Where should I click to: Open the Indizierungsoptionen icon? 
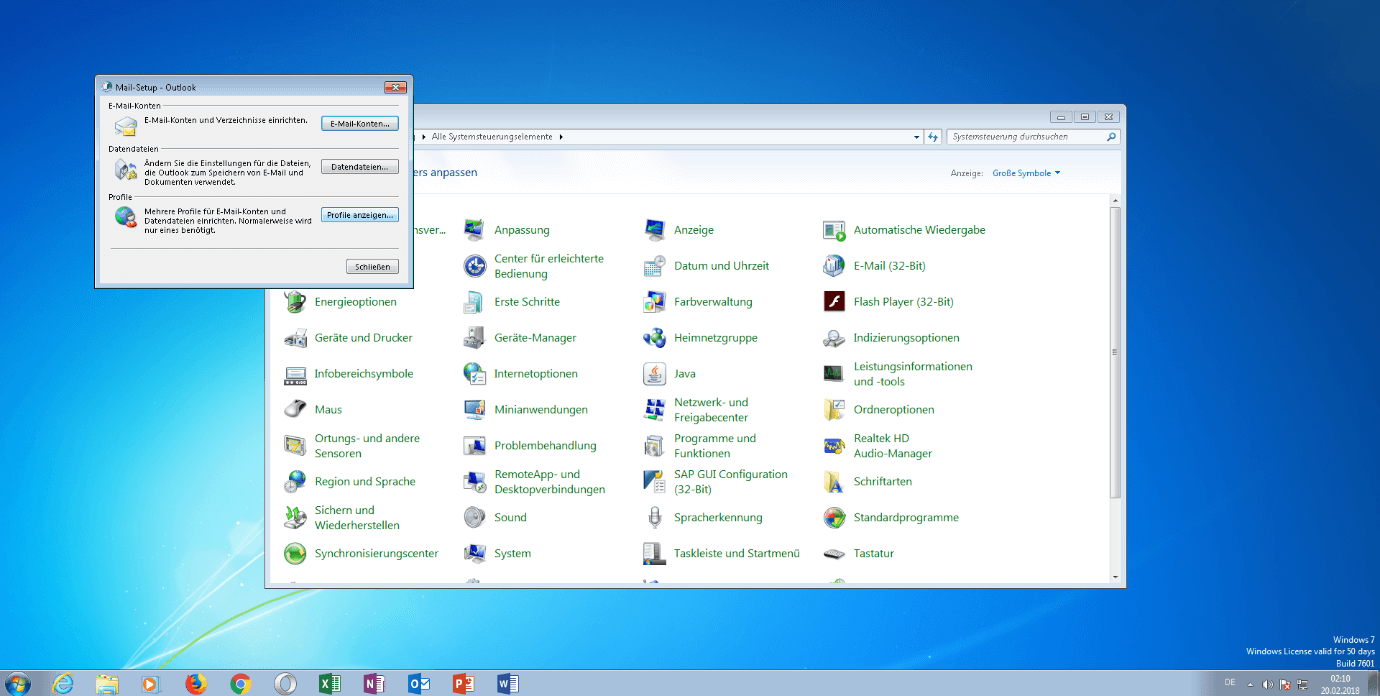click(834, 338)
